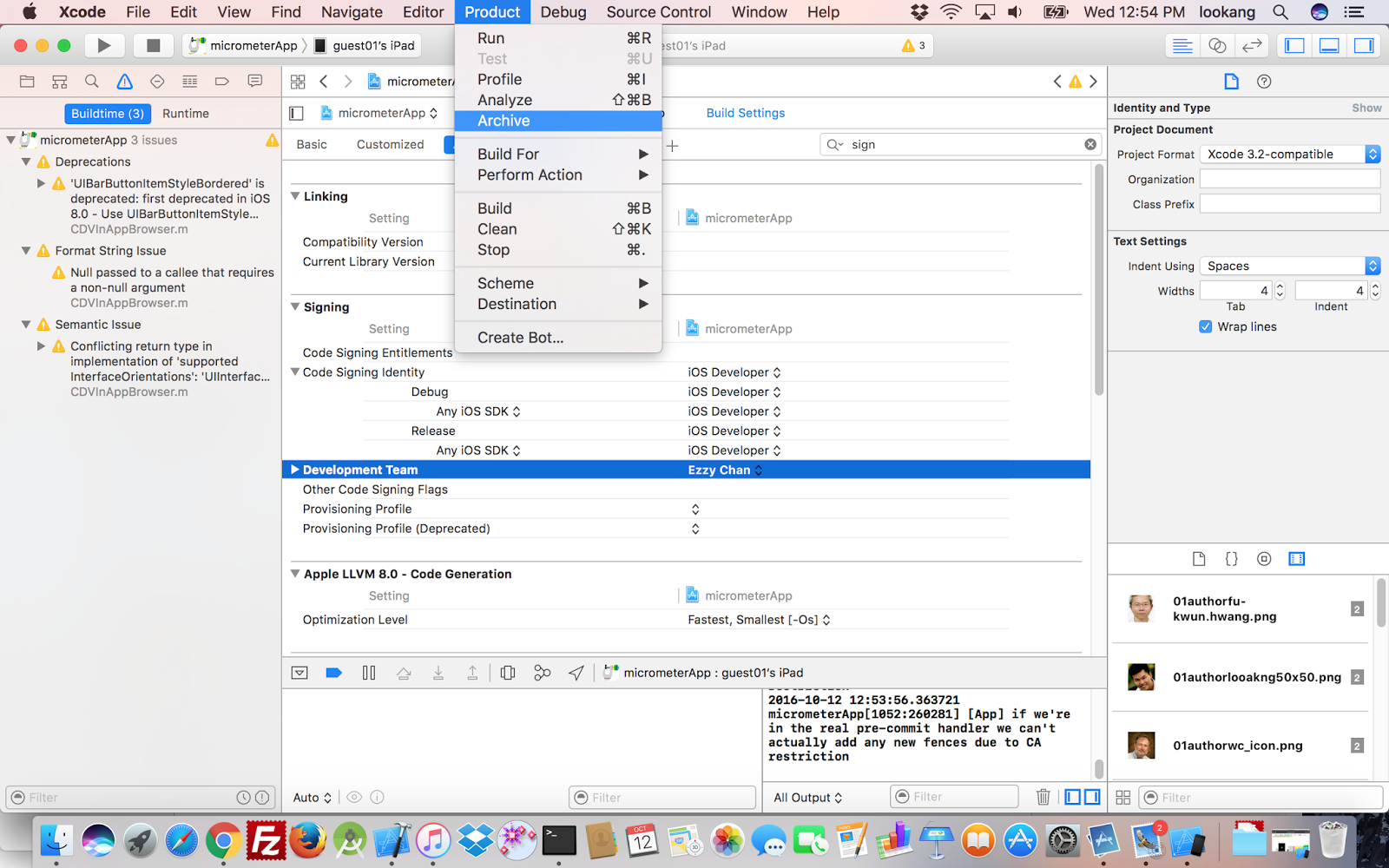
Task: Click Create Bot… menu item
Action: (x=558, y=338)
